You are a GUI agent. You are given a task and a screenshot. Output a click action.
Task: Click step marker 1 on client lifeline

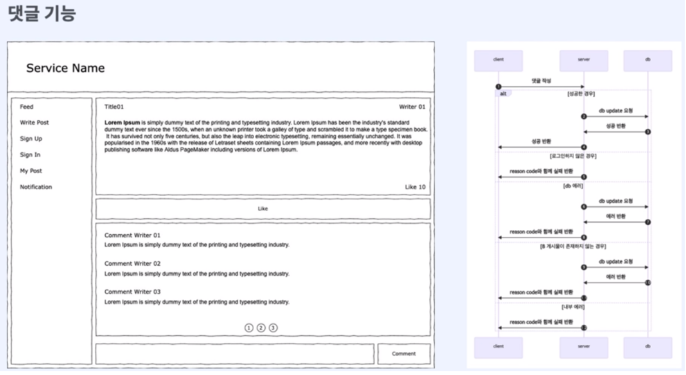coord(498,87)
